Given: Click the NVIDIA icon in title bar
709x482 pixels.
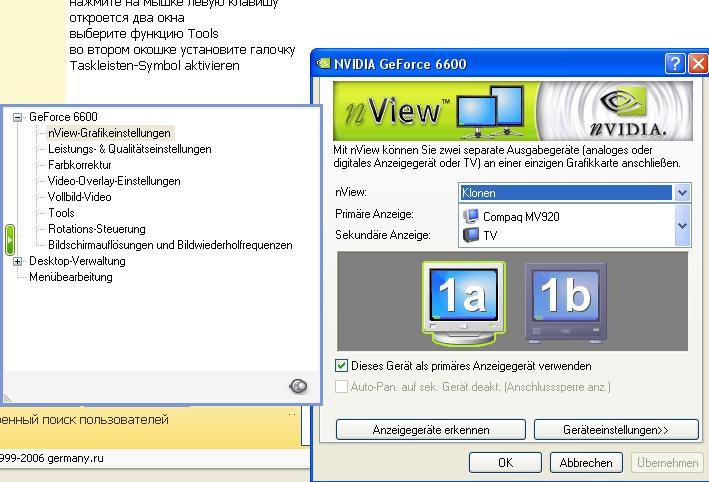Looking at the screenshot, I should click(324, 65).
